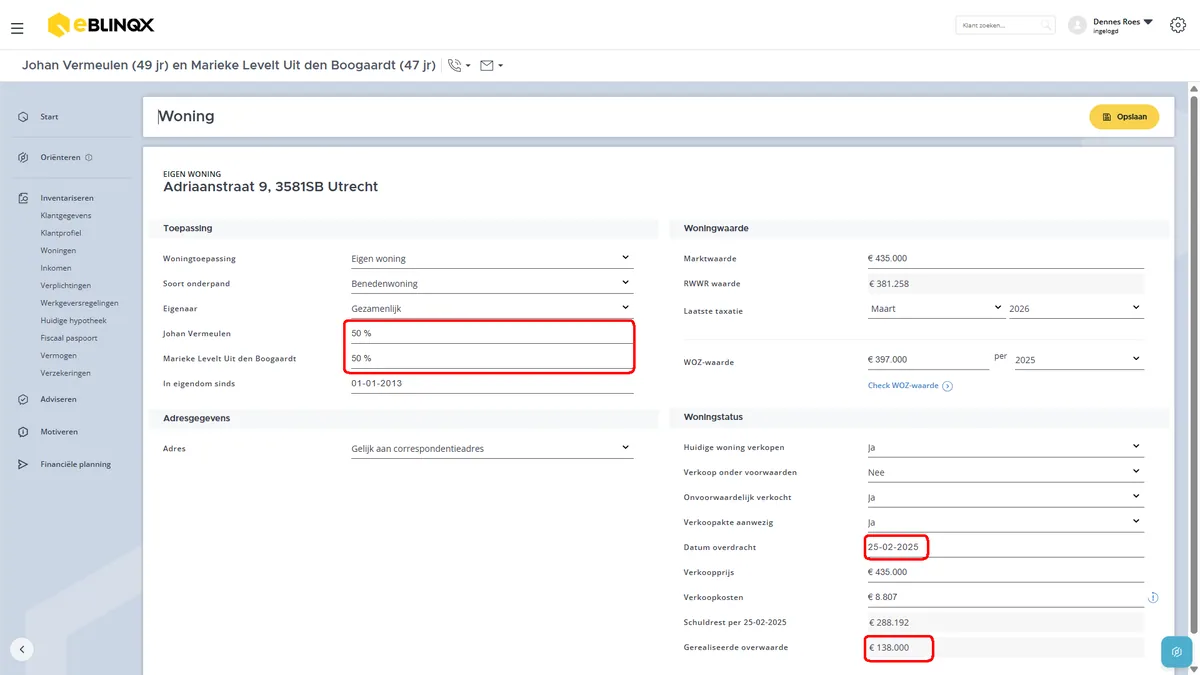This screenshot has height=675, width=1200.
Task: Open the WOZ-waarde year dropdown
Action: point(1078,359)
